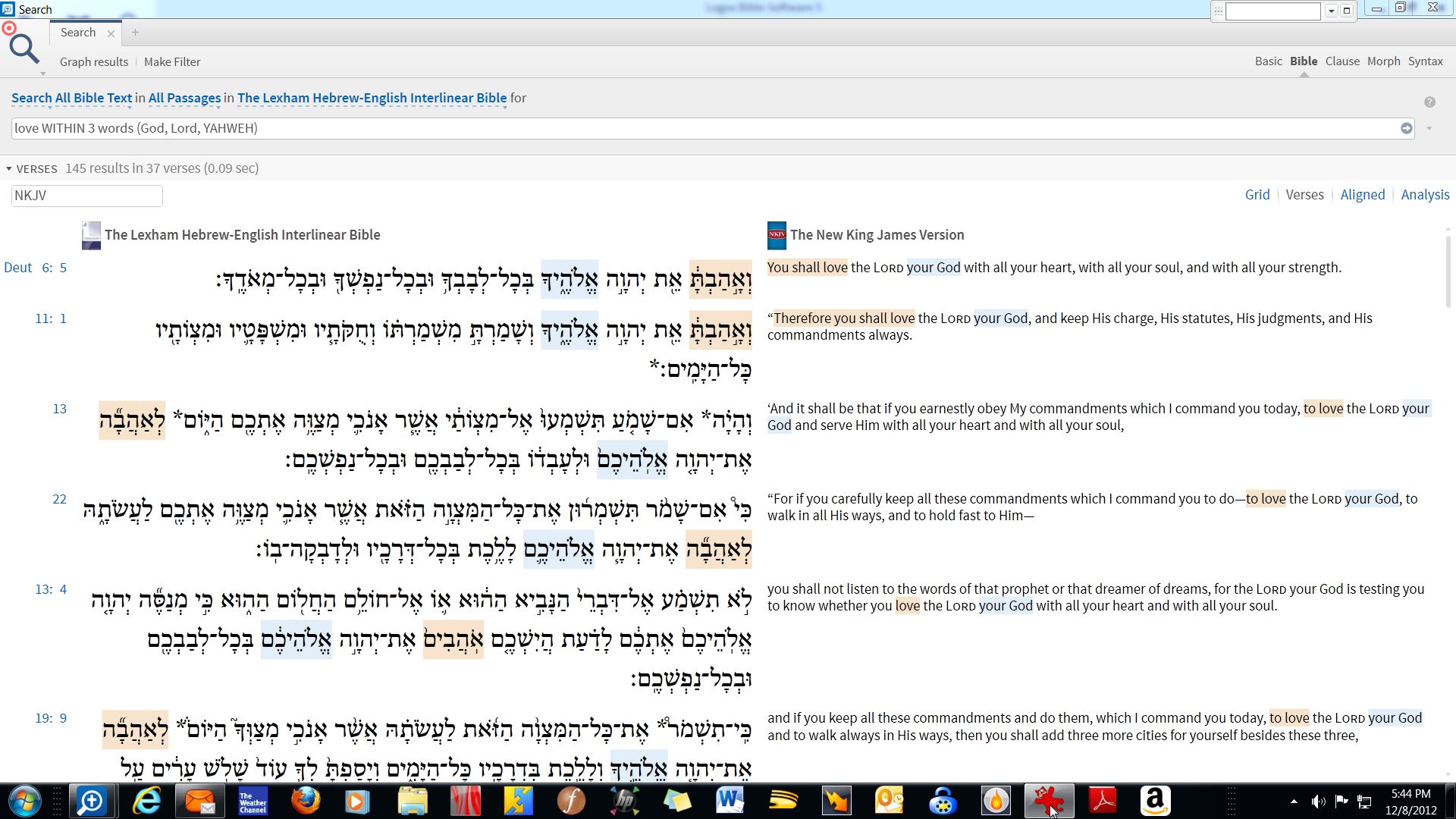The height and width of the screenshot is (819, 1456).
Task: Open the mail envelope app in taskbar
Action: [199, 802]
